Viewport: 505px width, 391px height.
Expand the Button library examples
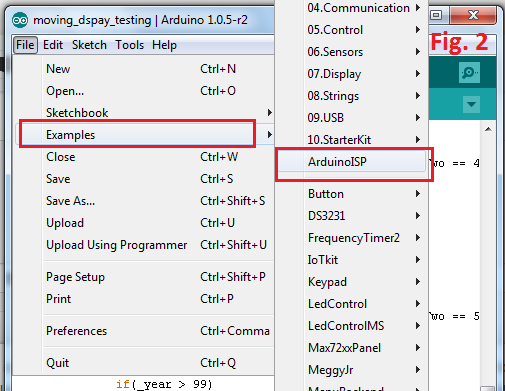(352, 194)
